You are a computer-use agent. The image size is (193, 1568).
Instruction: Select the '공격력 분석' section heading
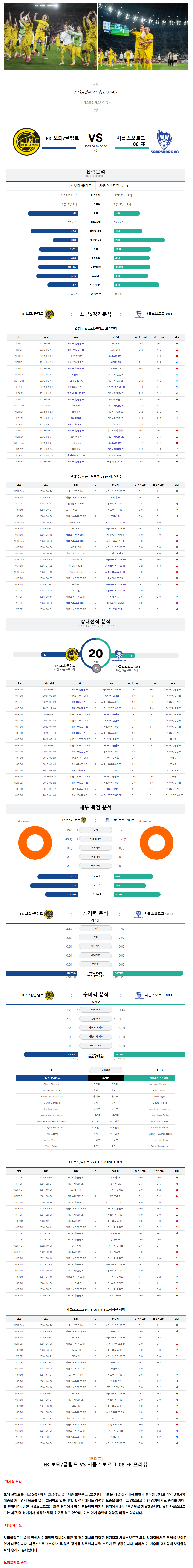[96, 913]
